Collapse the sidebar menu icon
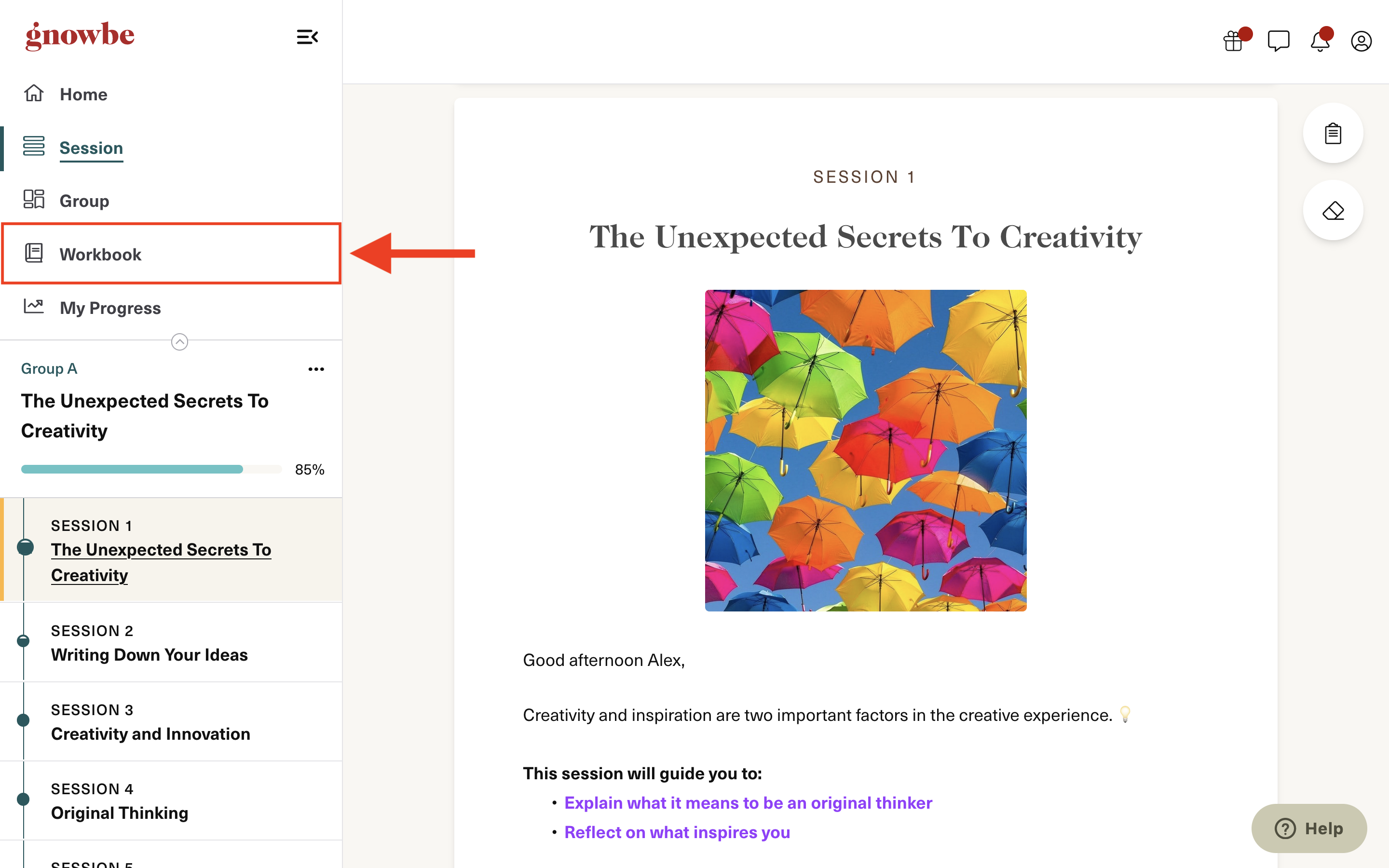Viewport: 1389px width, 868px height. pyautogui.click(x=307, y=37)
